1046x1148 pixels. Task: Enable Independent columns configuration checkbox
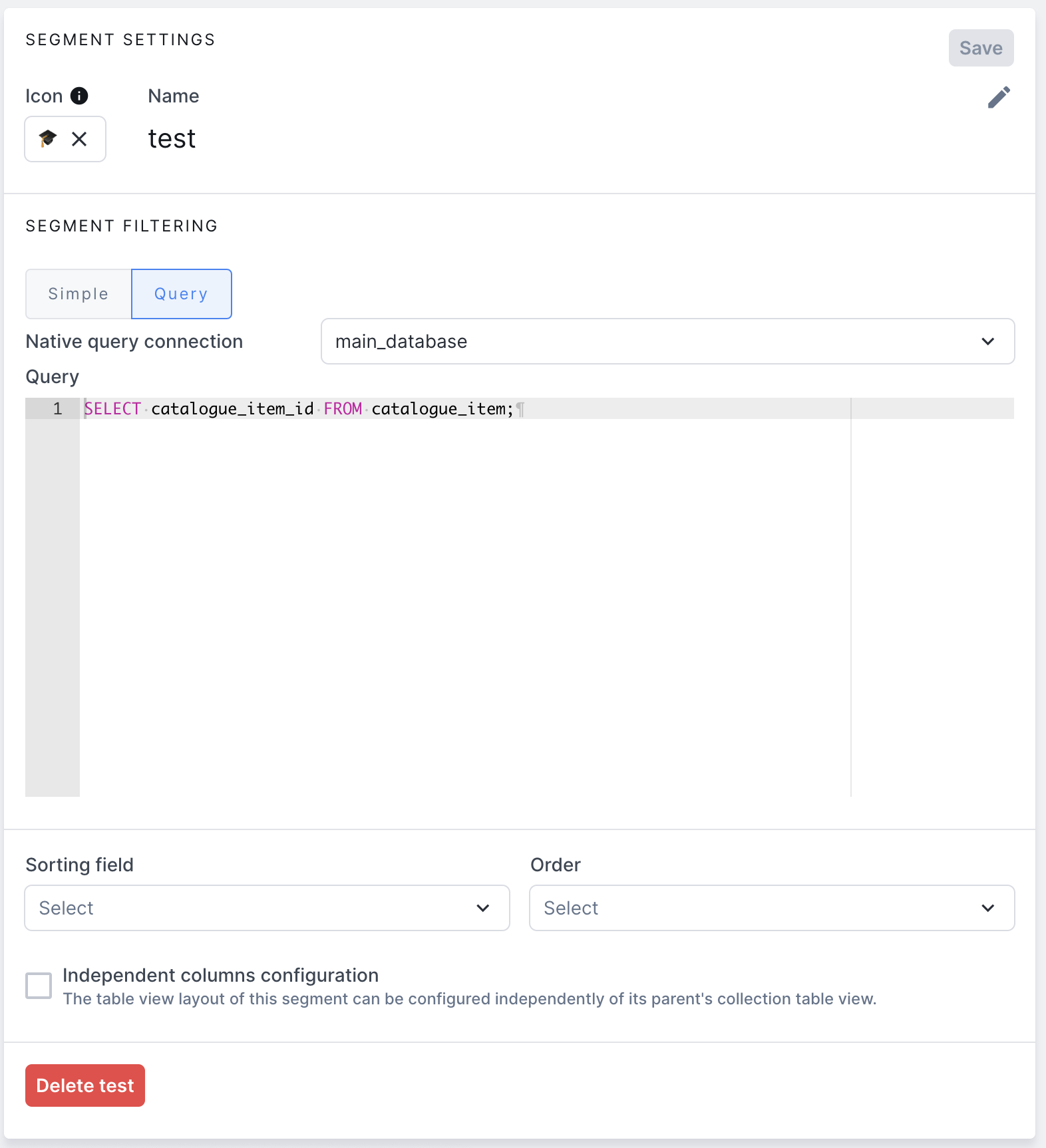[x=39, y=986]
